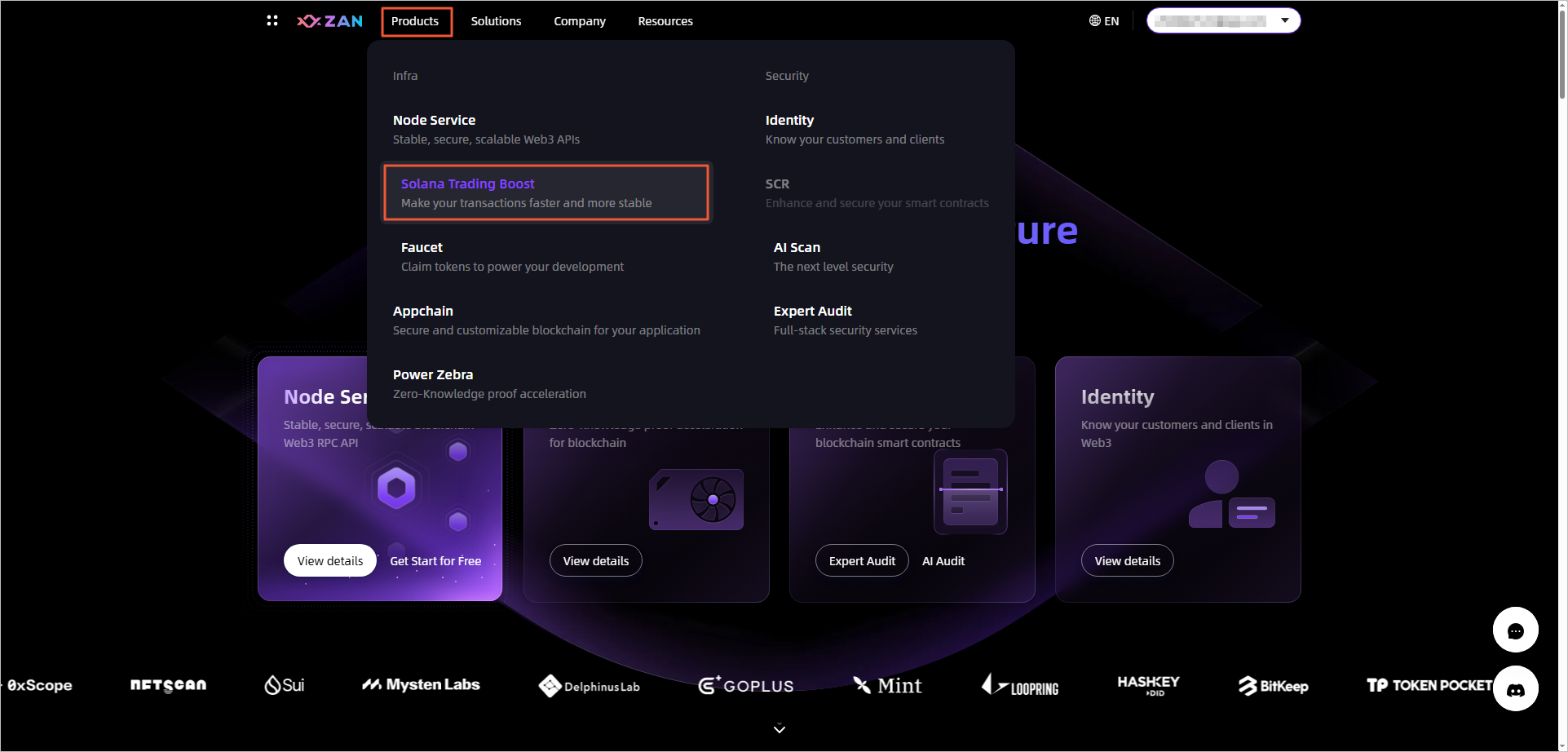The image size is (1568, 752).
Task: Open the chat support bubble
Action: (1515, 630)
